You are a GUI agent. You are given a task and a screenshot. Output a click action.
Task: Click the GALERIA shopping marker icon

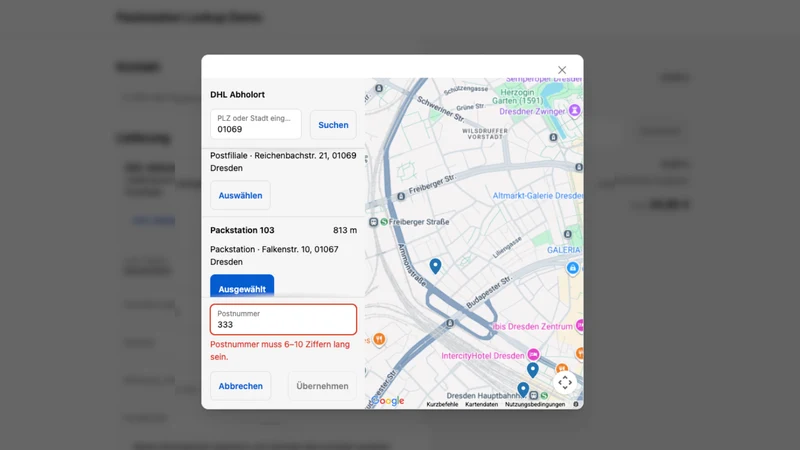point(572,268)
